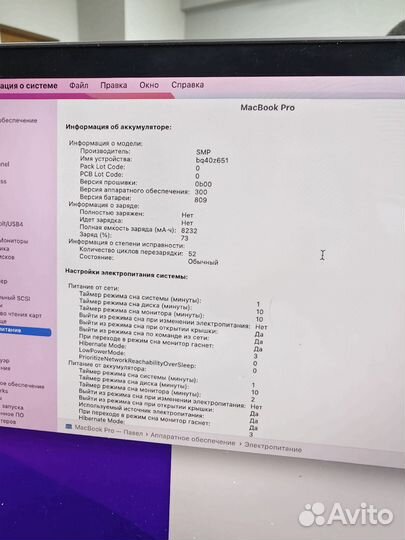Open the Файл menu

(79, 85)
